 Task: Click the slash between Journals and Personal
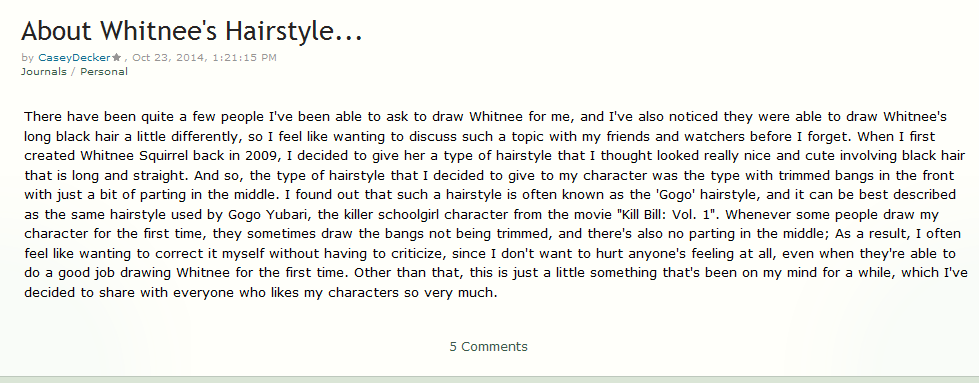73,71
